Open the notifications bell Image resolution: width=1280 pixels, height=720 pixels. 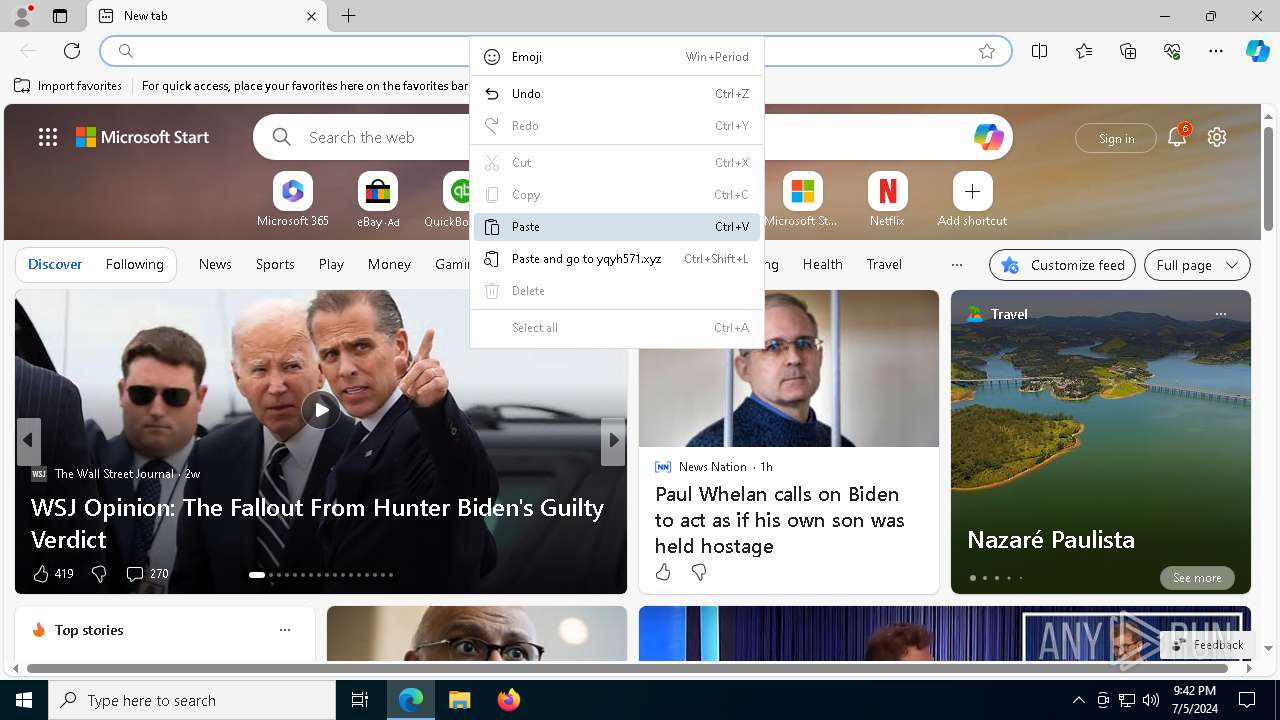point(1177,137)
